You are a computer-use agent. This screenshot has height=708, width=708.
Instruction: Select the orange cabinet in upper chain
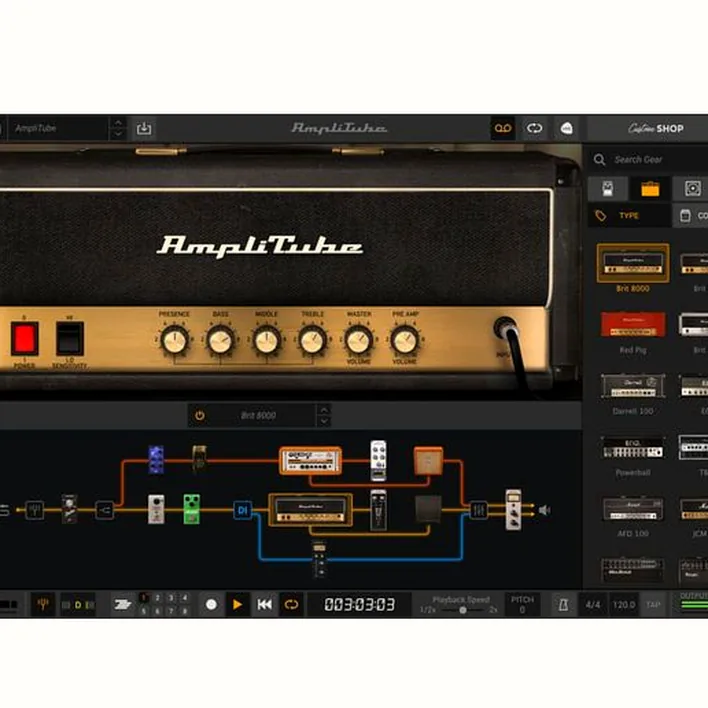tap(428, 461)
